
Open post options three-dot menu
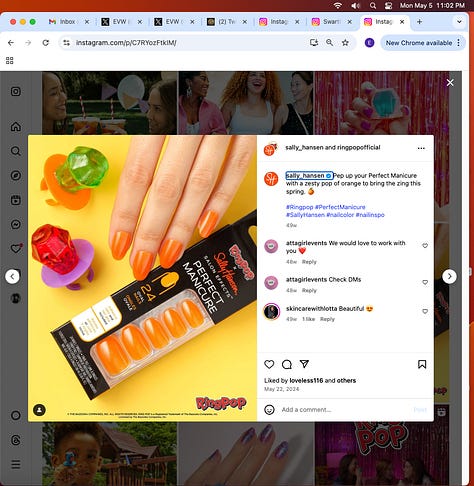coord(421,148)
